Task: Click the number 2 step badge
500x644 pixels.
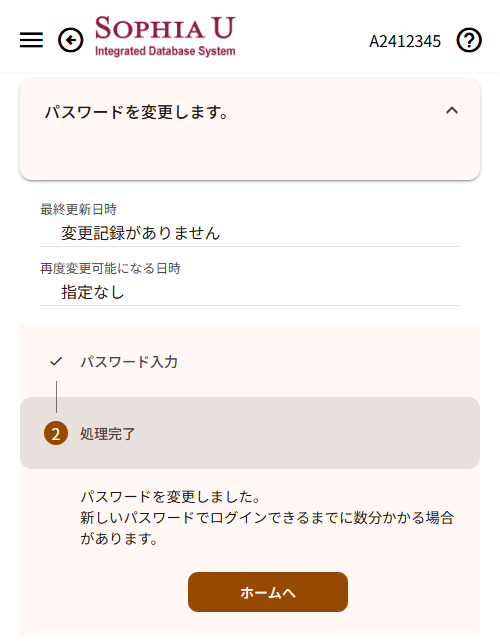Action: [x=56, y=433]
